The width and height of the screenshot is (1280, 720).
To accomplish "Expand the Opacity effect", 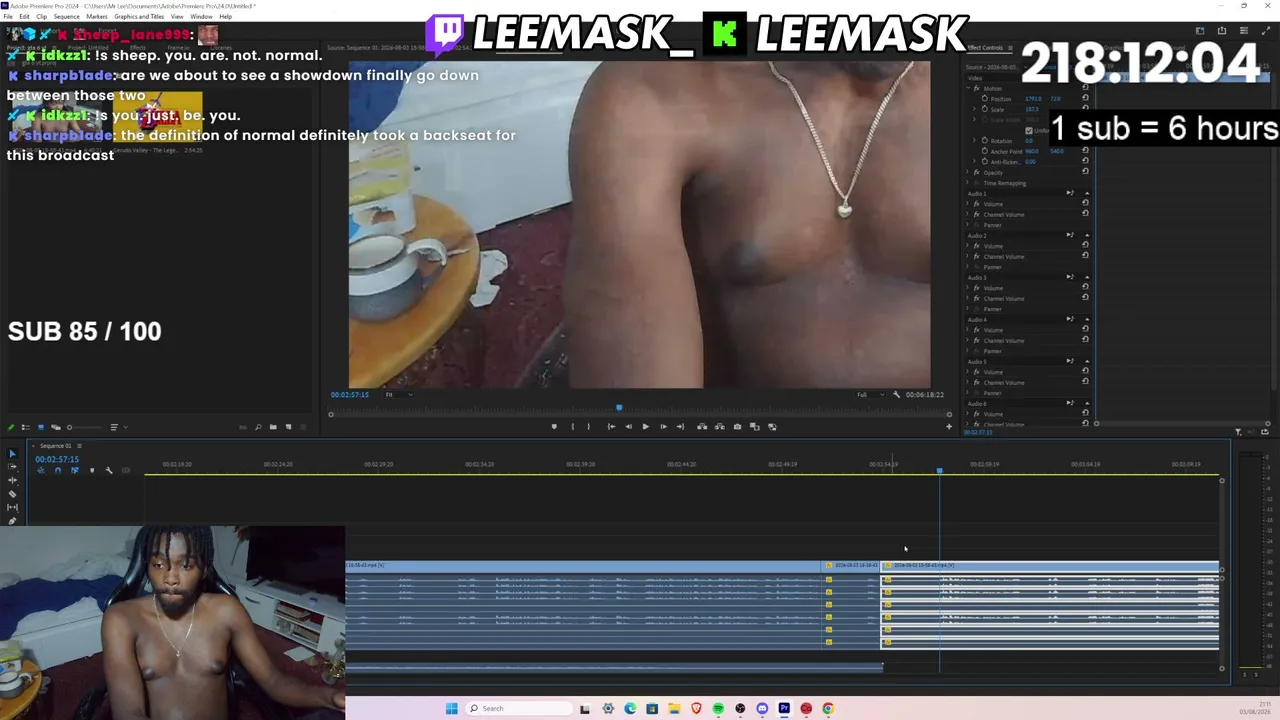I will 969,173.
